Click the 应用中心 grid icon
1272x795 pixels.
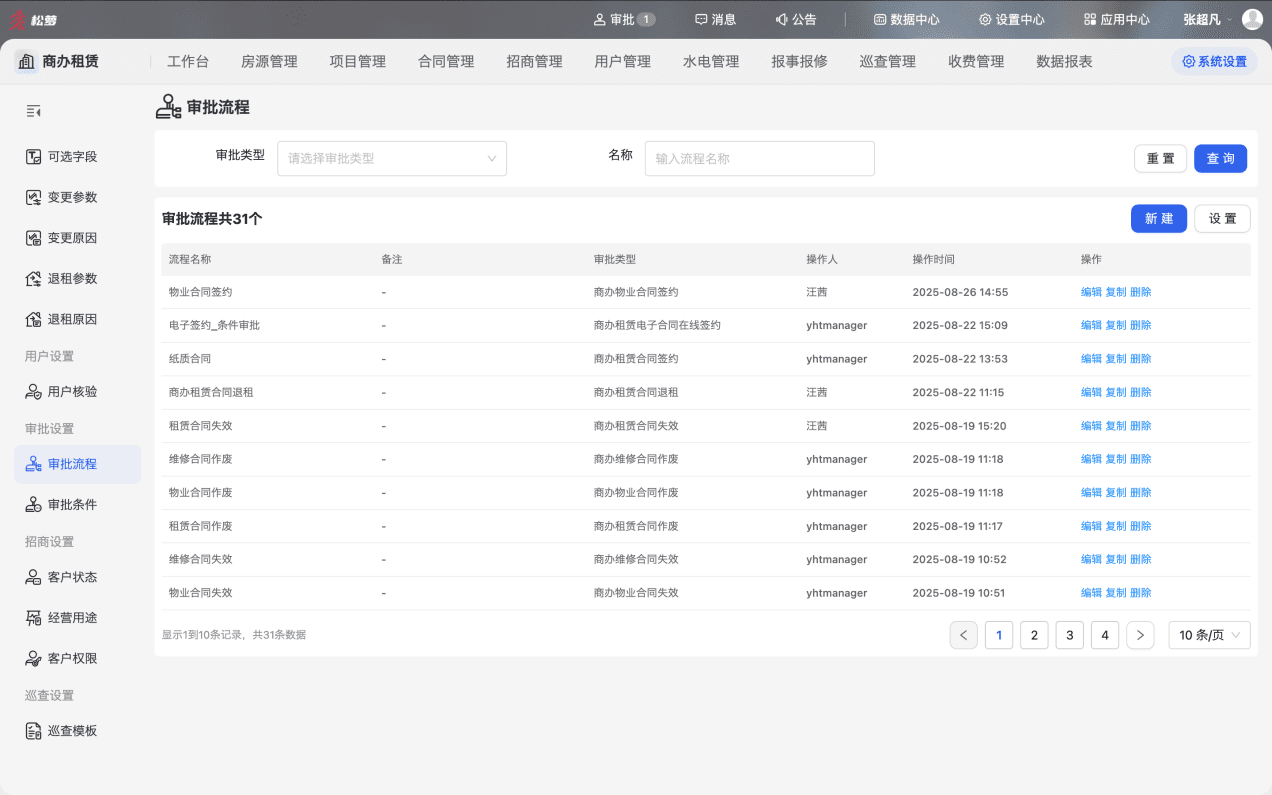click(1090, 19)
